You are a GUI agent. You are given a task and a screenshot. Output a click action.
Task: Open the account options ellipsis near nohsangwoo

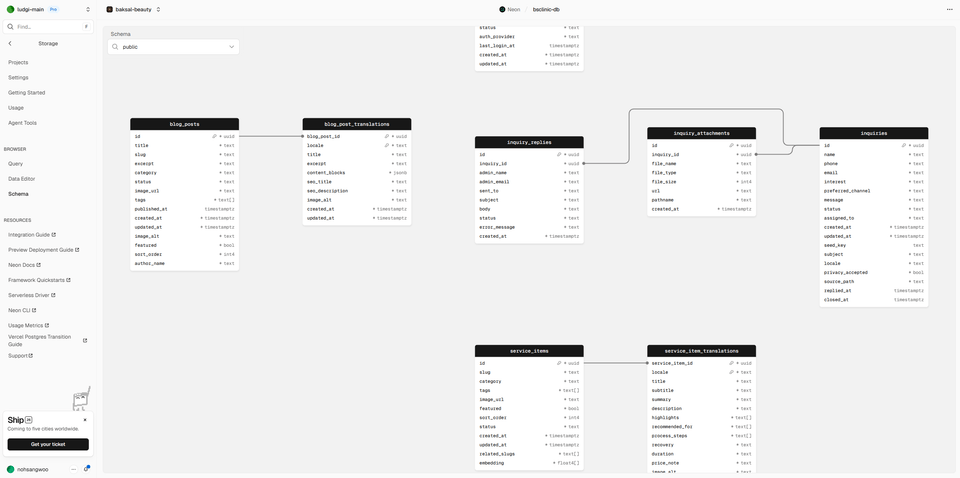click(x=73, y=469)
